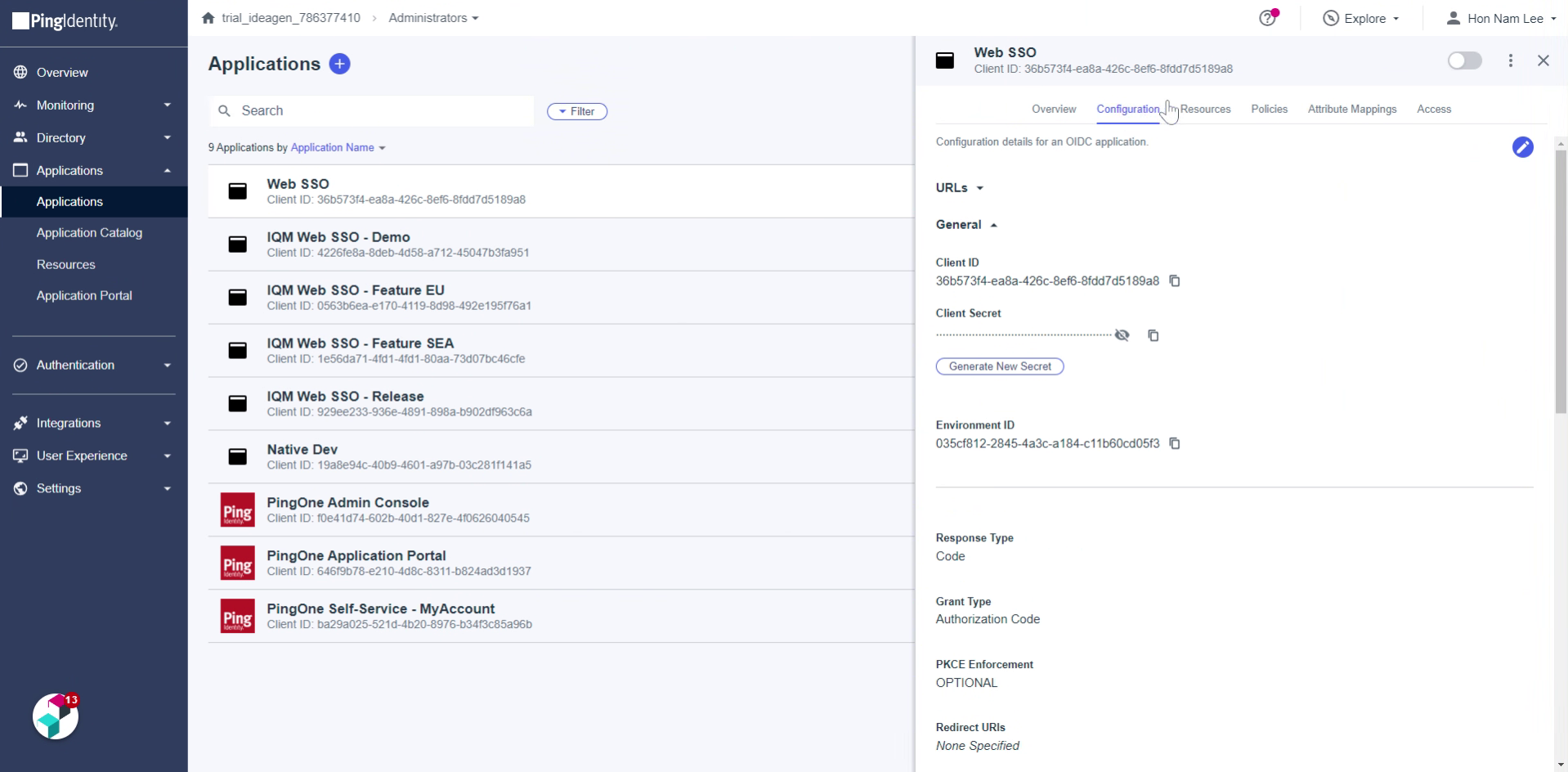1568x772 pixels.
Task: Click the Overview globe icon in sidebar
Action: coord(20,72)
